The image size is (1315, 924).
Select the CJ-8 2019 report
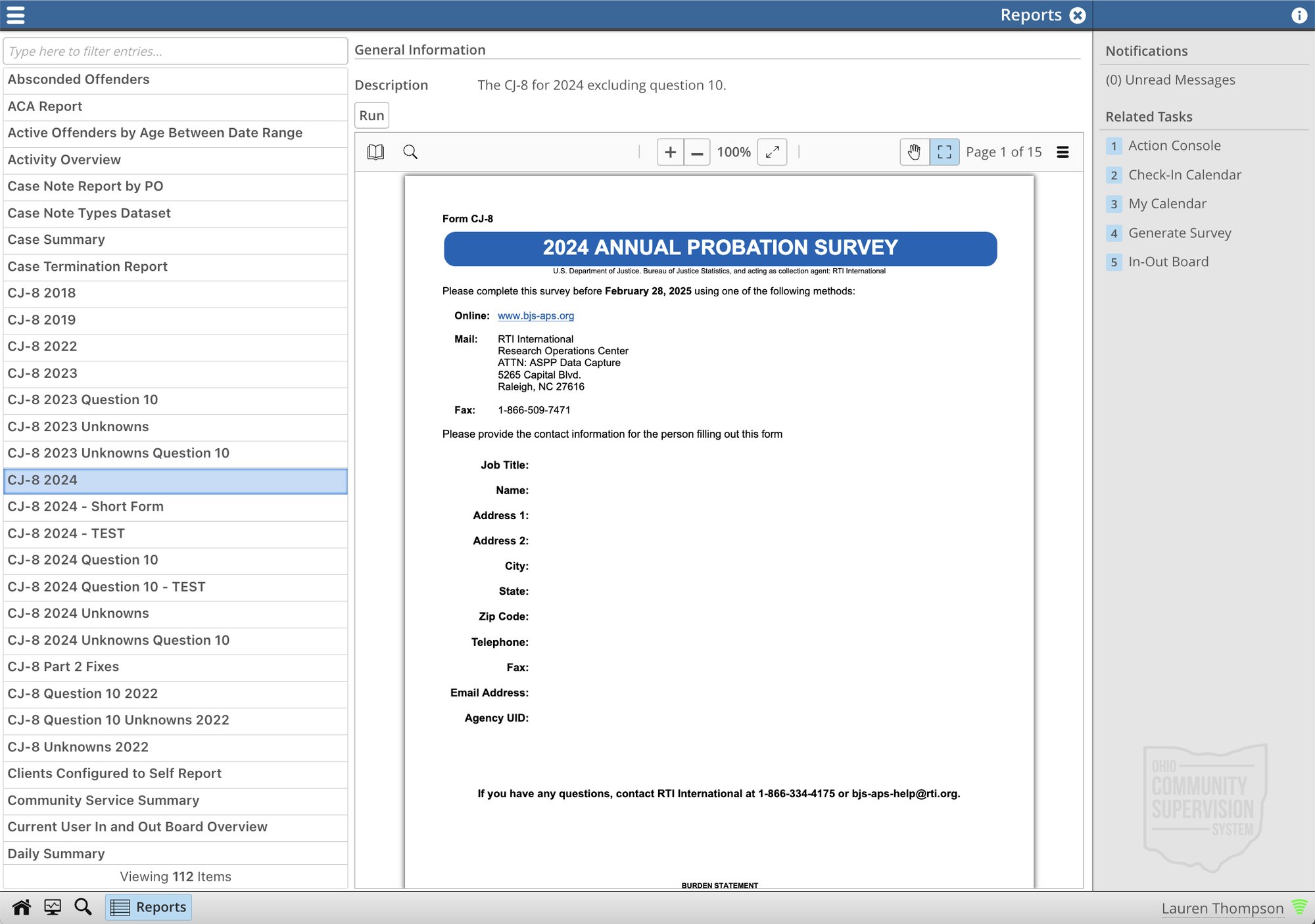coord(176,320)
